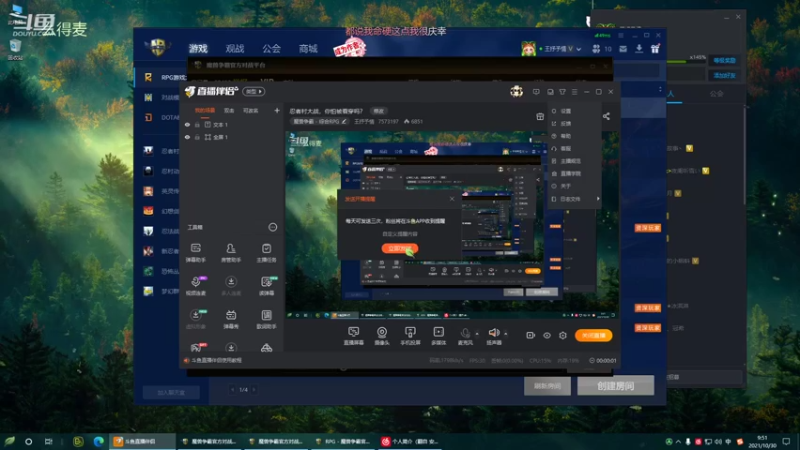Toggle the lock on 文本 1 layer
The image size is (800, 450).
coord(197,124)
